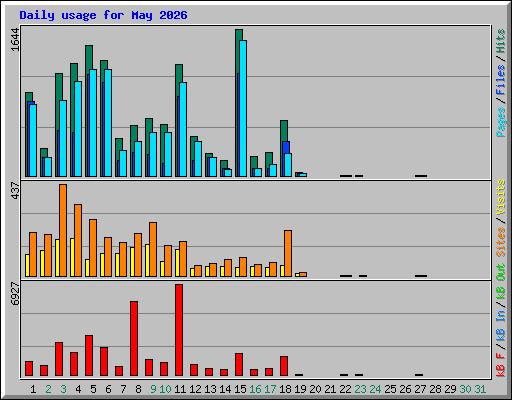Select day 5 on the x-axis
The image size is (512, 400).
(93, 389)
